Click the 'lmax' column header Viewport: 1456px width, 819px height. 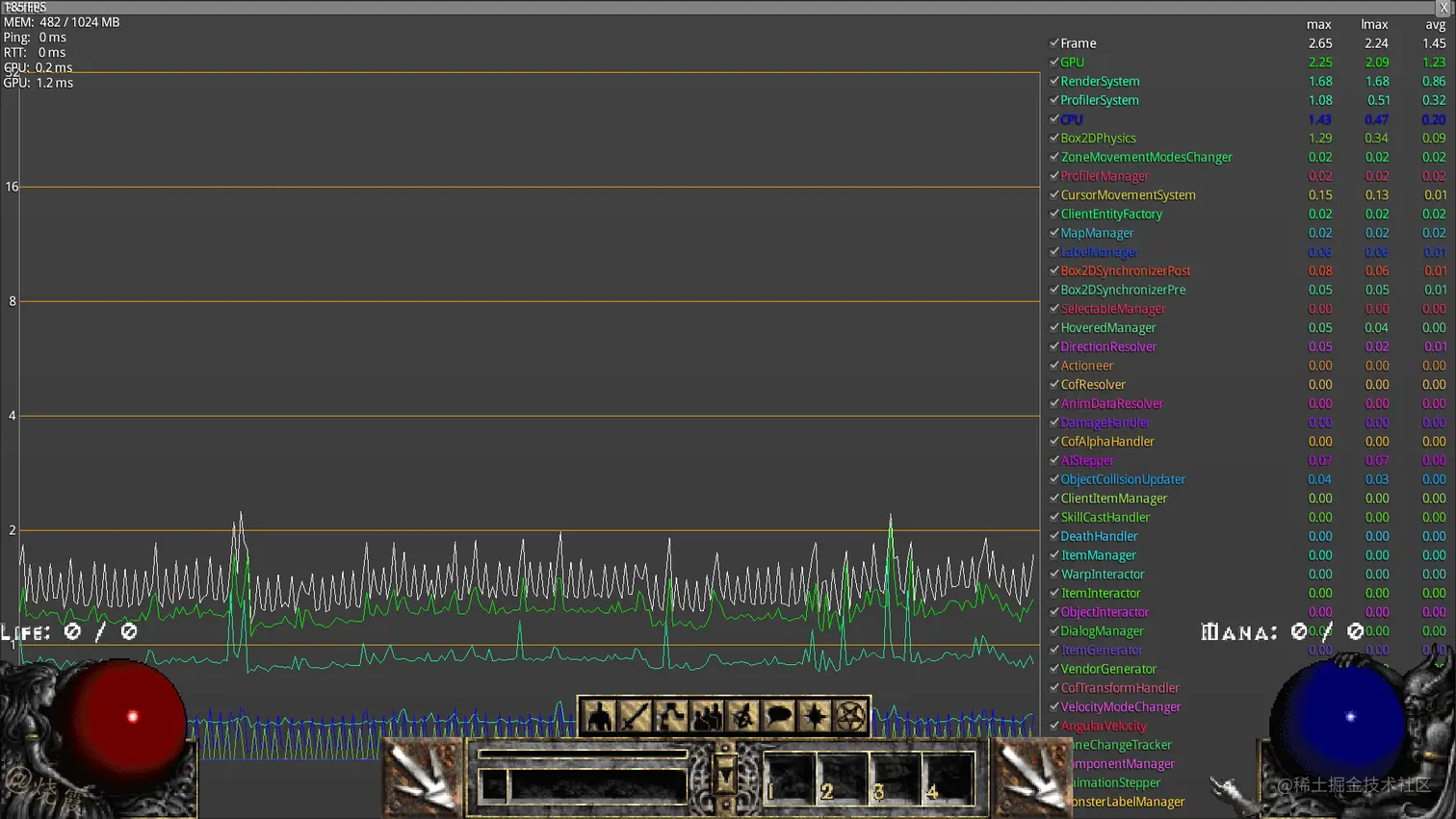(1374, 25)
